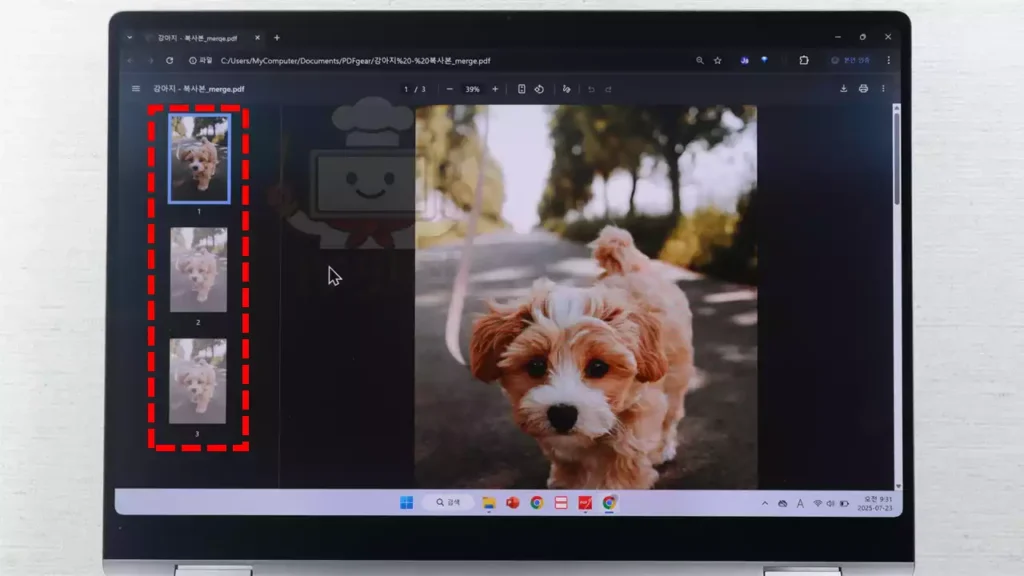1024x576 pixels.
Task: Download the PDF file
Action: click(x=843, y=89)
